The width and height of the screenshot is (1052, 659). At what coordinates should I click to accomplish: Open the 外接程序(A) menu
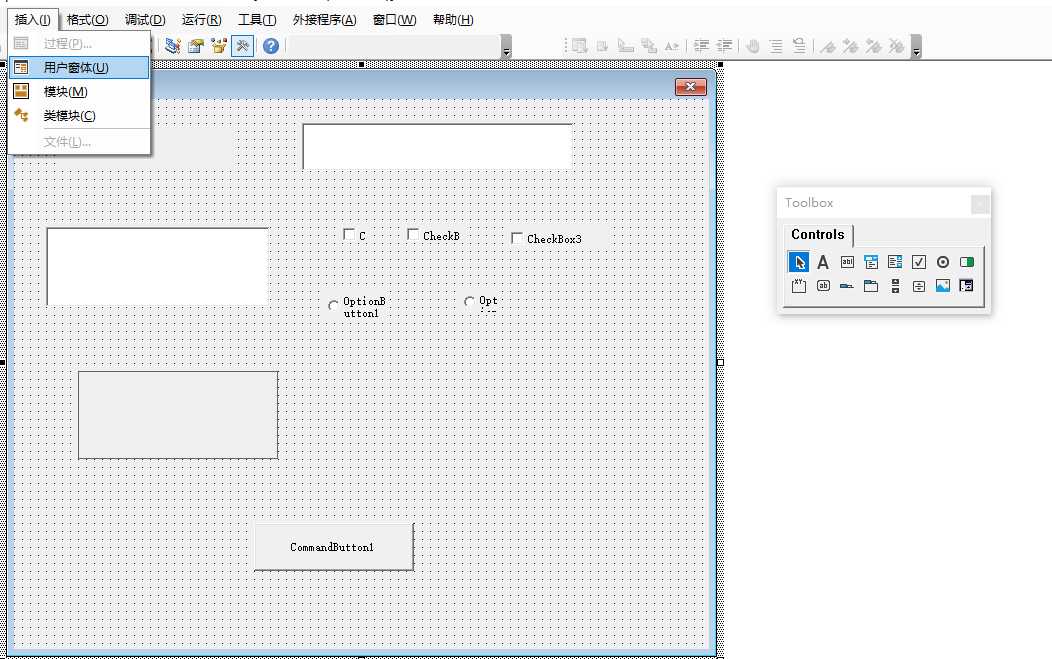(x=325, y=19)
